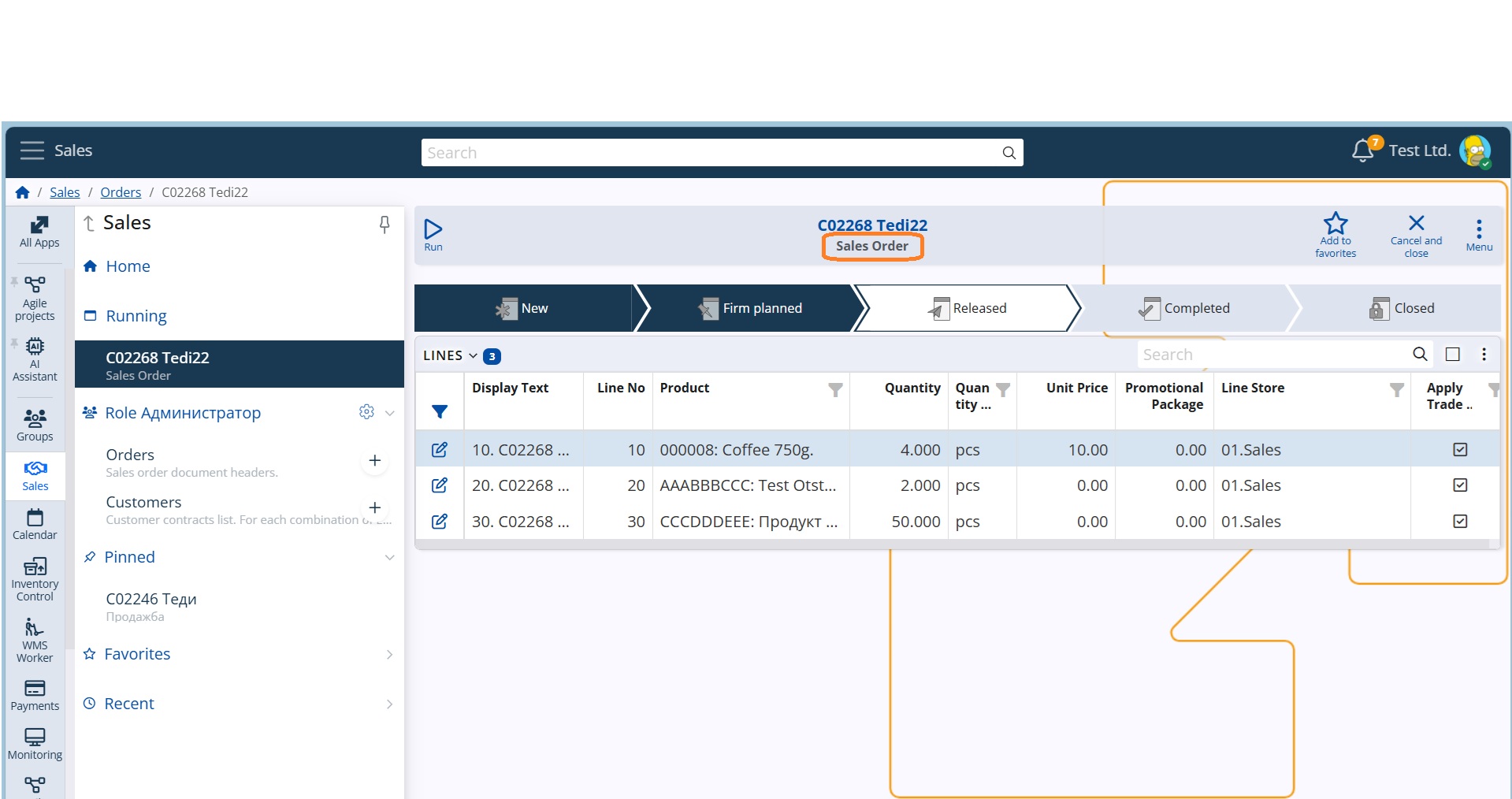Set document state to Released
The image size is (1512, 799).
click(968, 308)
